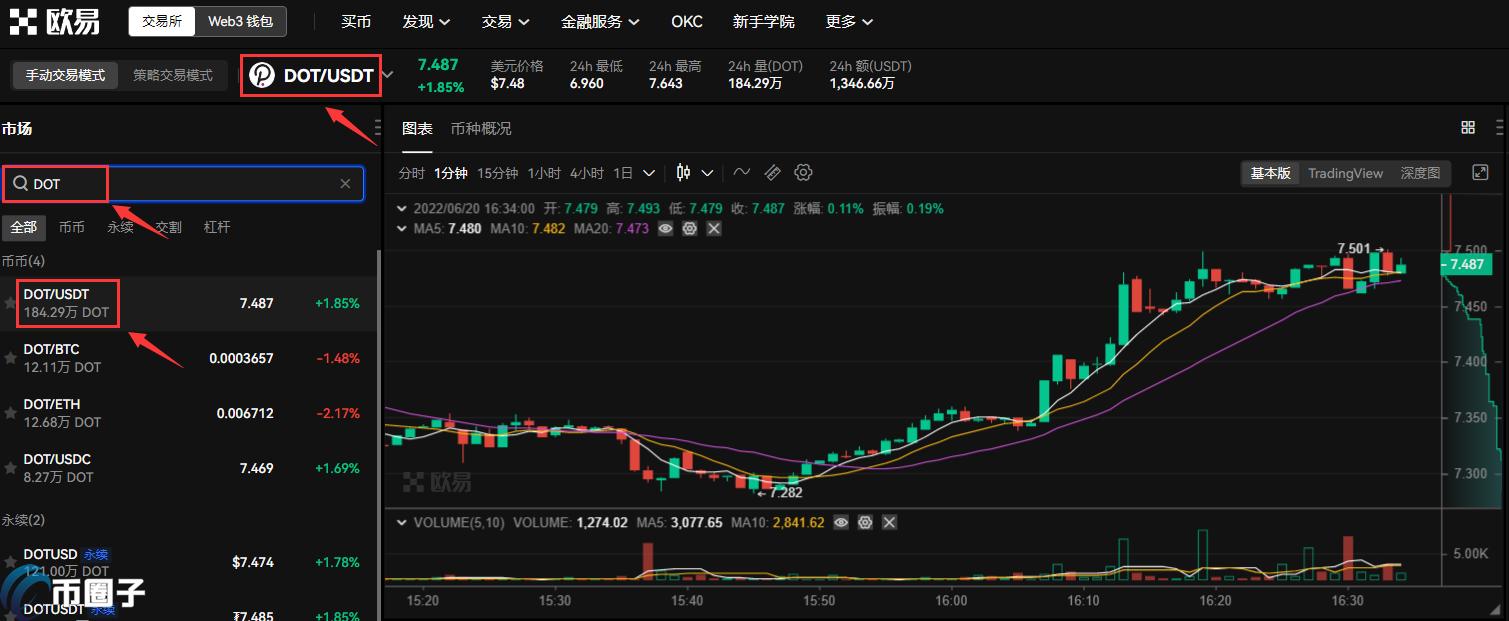Open the Web3 钱包 button
Screen dimensions: 1509x621
[x=239, y=21]
